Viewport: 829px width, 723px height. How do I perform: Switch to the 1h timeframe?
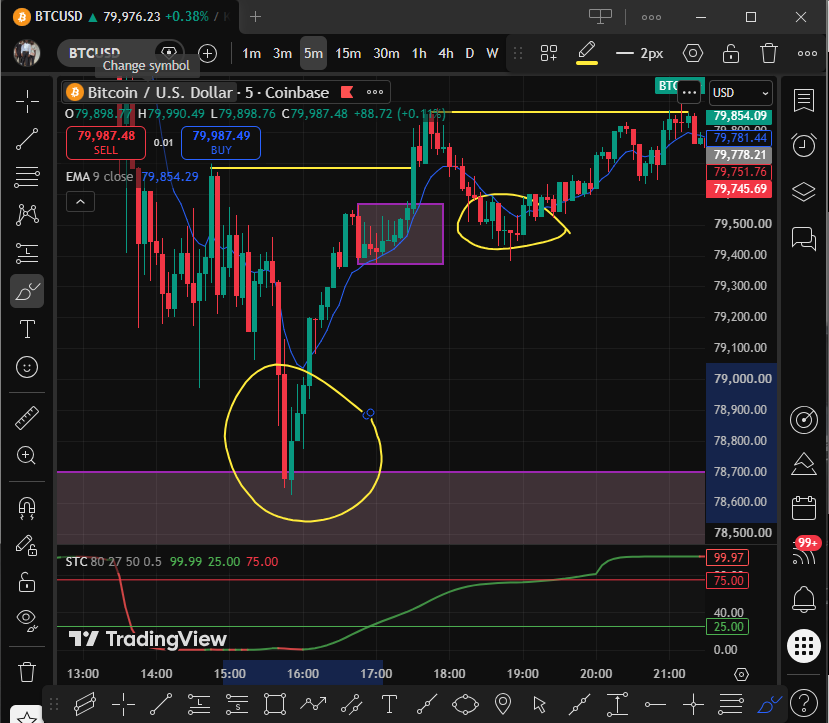419,53
